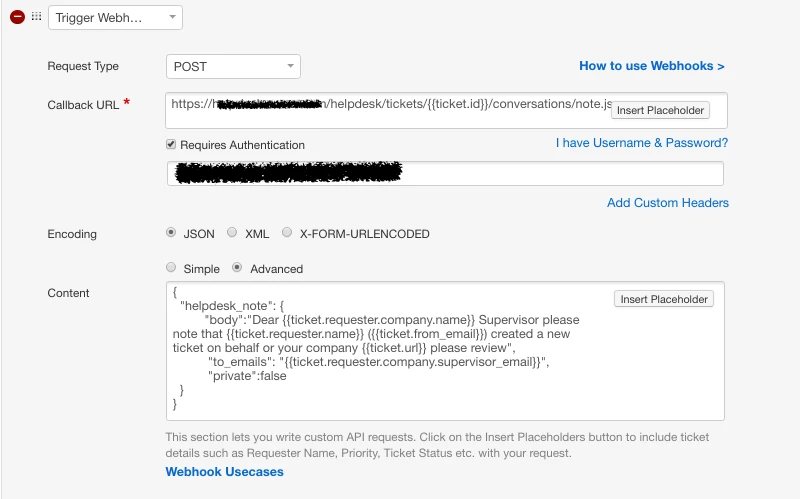This screenshot has height=499, width=800.
Task: Click the "helpdesk_note": { line
Action: 232,306
